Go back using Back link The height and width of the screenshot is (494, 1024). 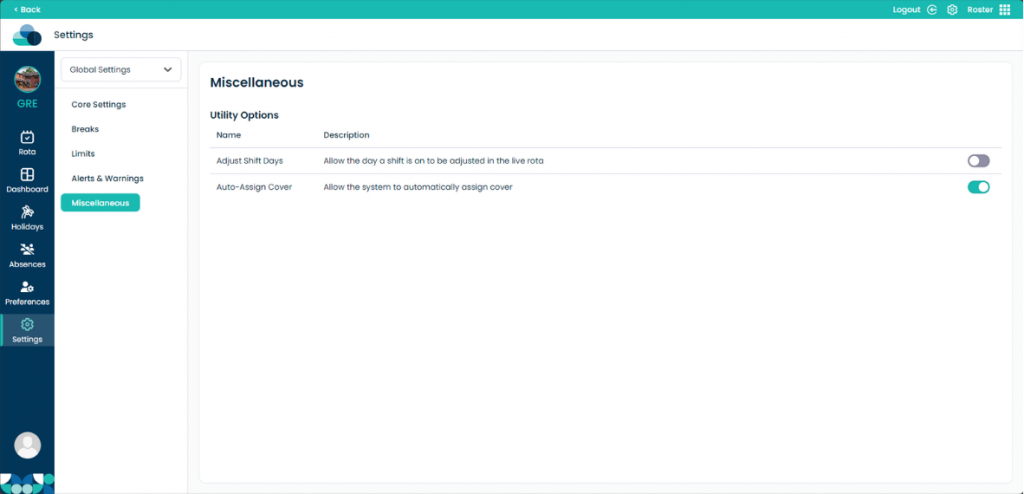point(27,10)
